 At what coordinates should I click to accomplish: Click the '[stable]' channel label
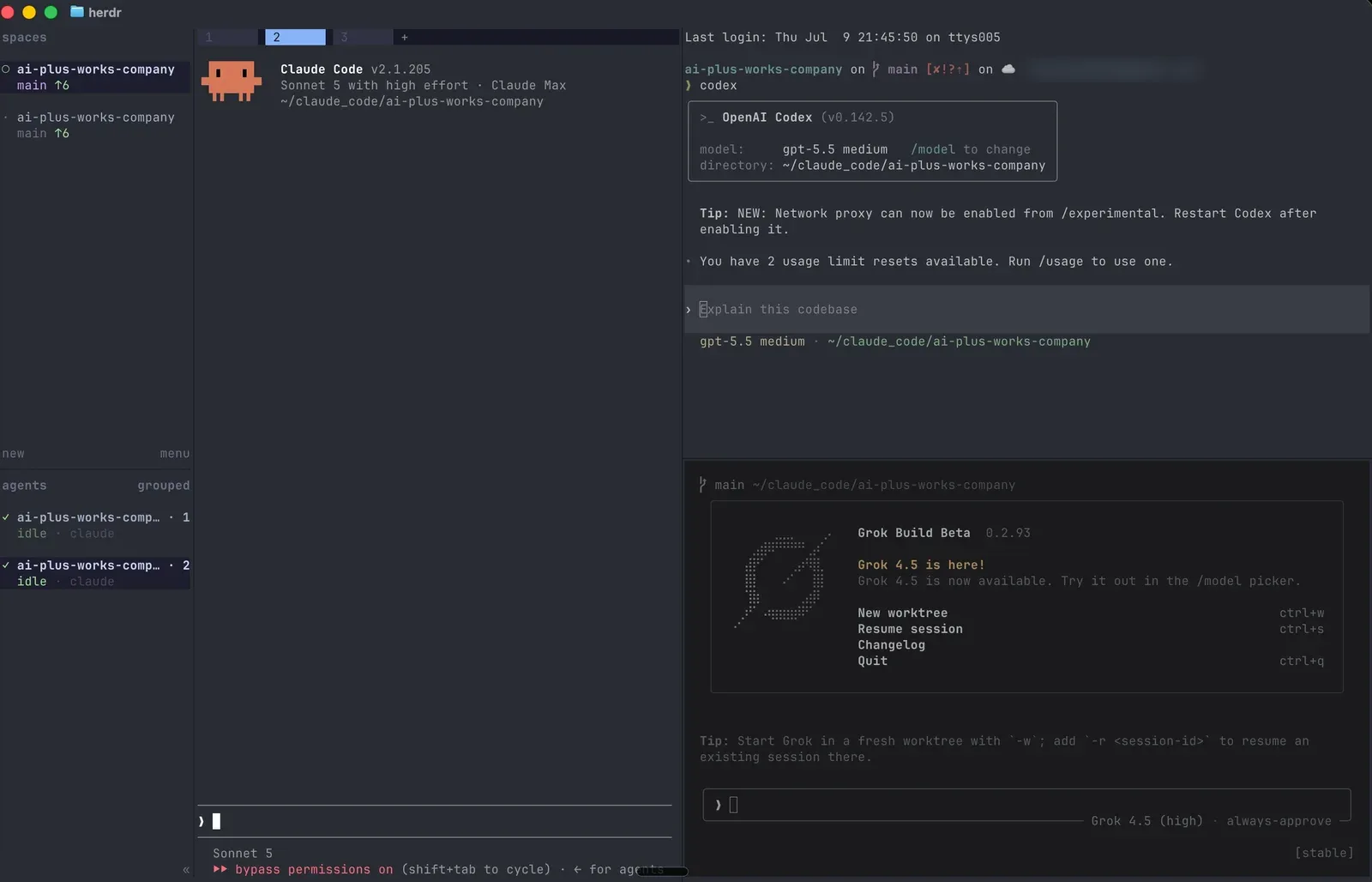1325,853
